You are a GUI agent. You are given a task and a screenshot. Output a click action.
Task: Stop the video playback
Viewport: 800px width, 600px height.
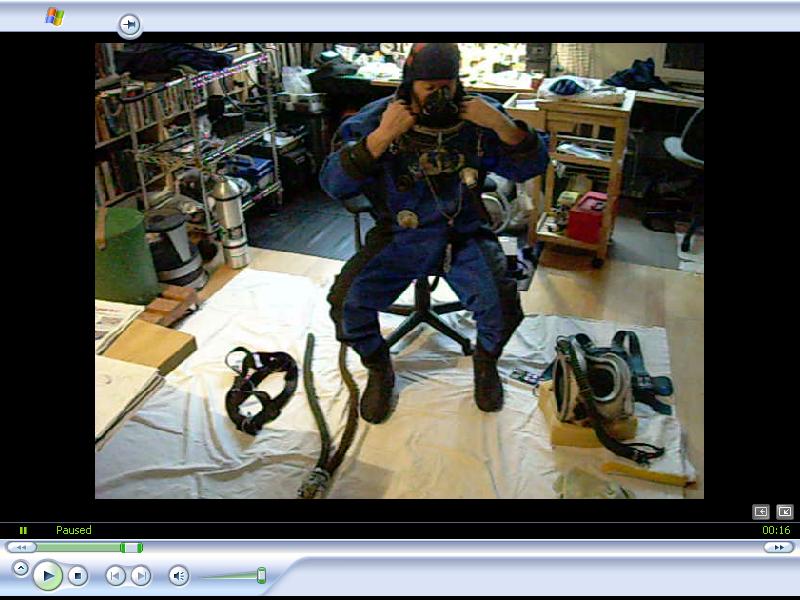78,576
